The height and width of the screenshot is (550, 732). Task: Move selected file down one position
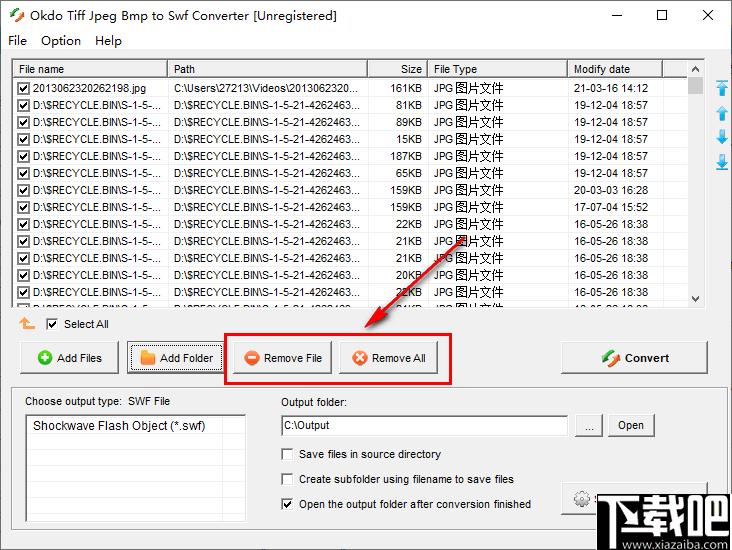click(722, 137)
